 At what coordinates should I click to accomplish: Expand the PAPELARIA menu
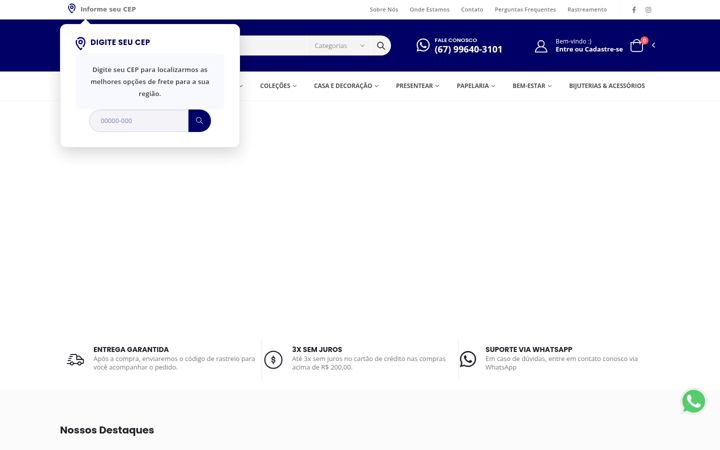click(476, 86)
